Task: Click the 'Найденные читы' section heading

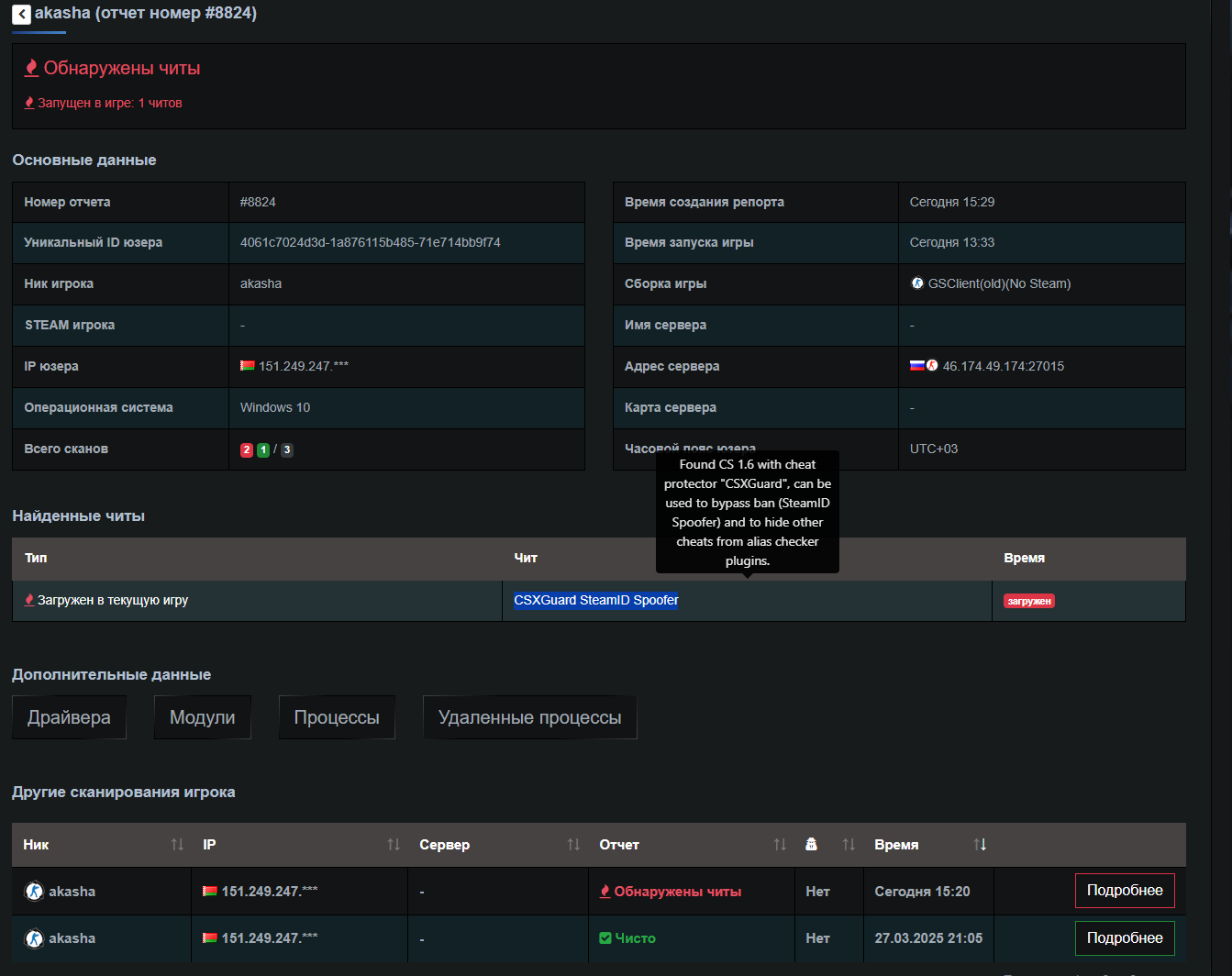Action: (79, 516)
